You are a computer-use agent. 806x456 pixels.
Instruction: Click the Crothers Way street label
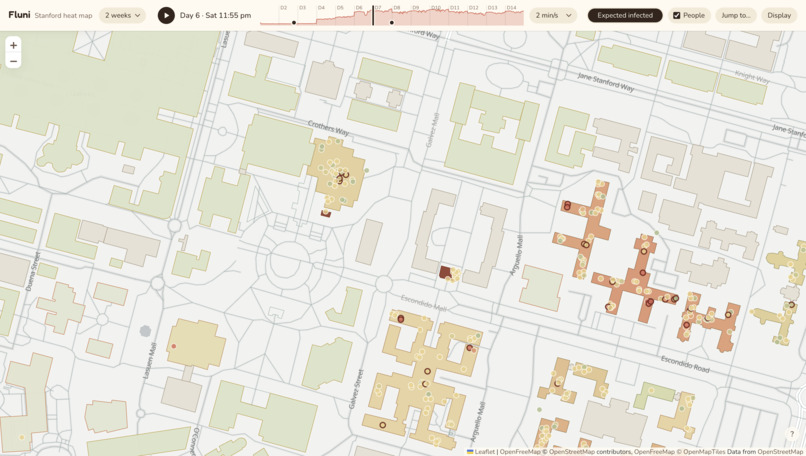coord(328,127)
